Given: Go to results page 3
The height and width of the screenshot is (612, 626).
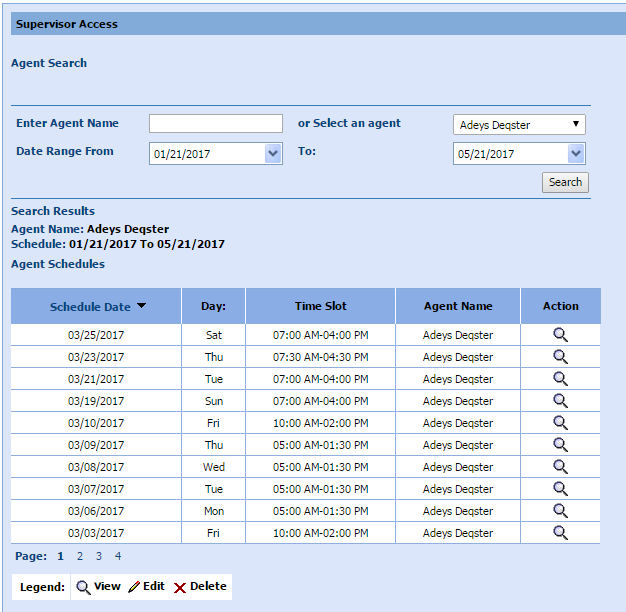Looking at the screenshot, I should click(x=98, y=556).
